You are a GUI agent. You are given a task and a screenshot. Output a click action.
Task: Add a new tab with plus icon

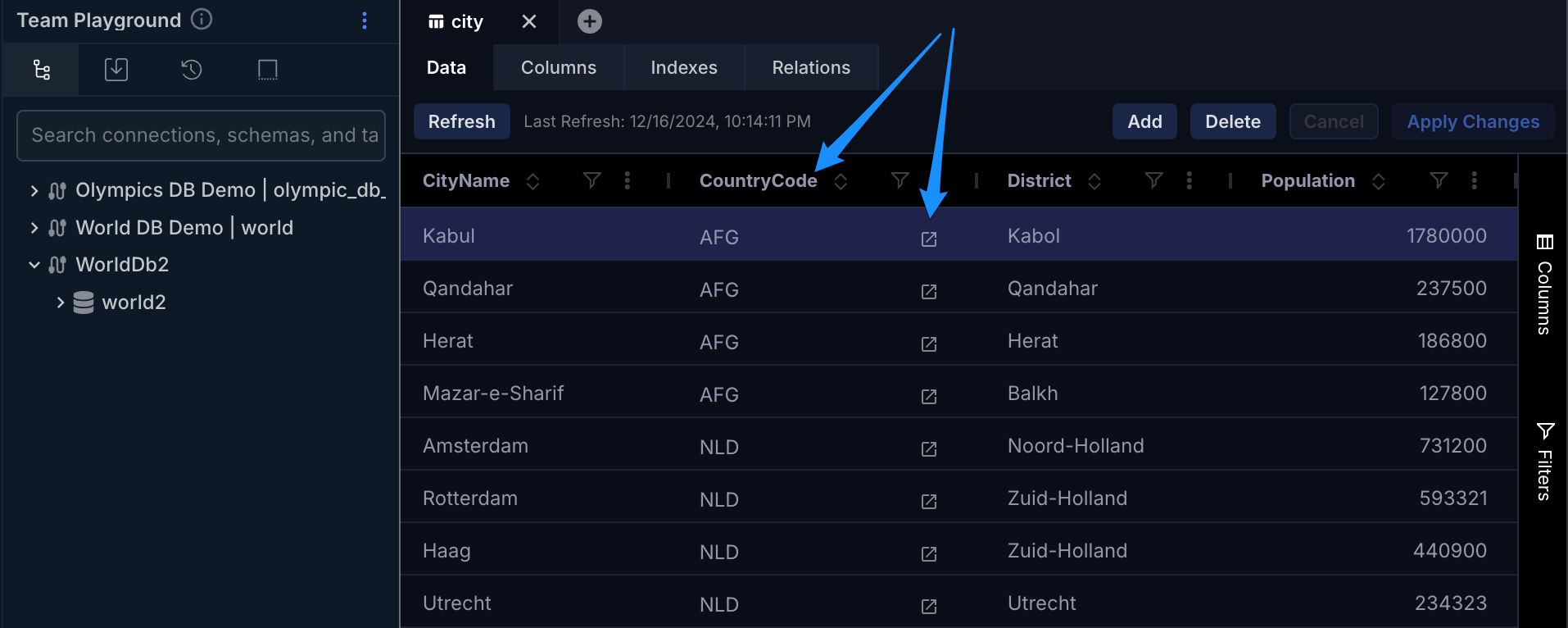[x=589, y=22]
